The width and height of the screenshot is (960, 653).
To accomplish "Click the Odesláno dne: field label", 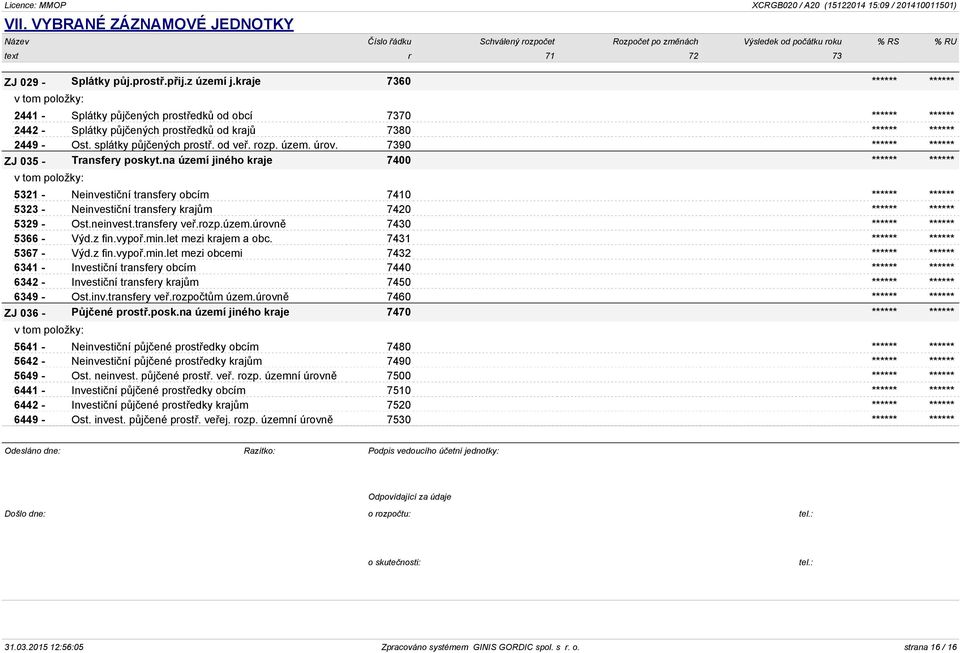I will [32, 451].
